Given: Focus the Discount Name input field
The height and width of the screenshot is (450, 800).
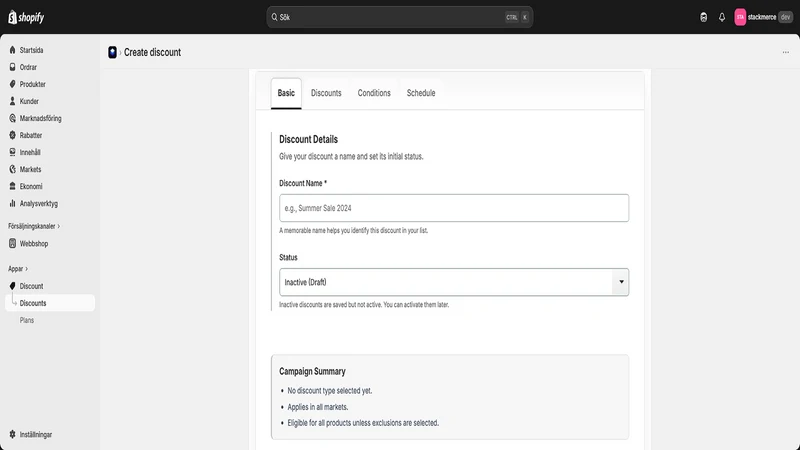Looking at the screenshot, I should click(x=454, y=208).
